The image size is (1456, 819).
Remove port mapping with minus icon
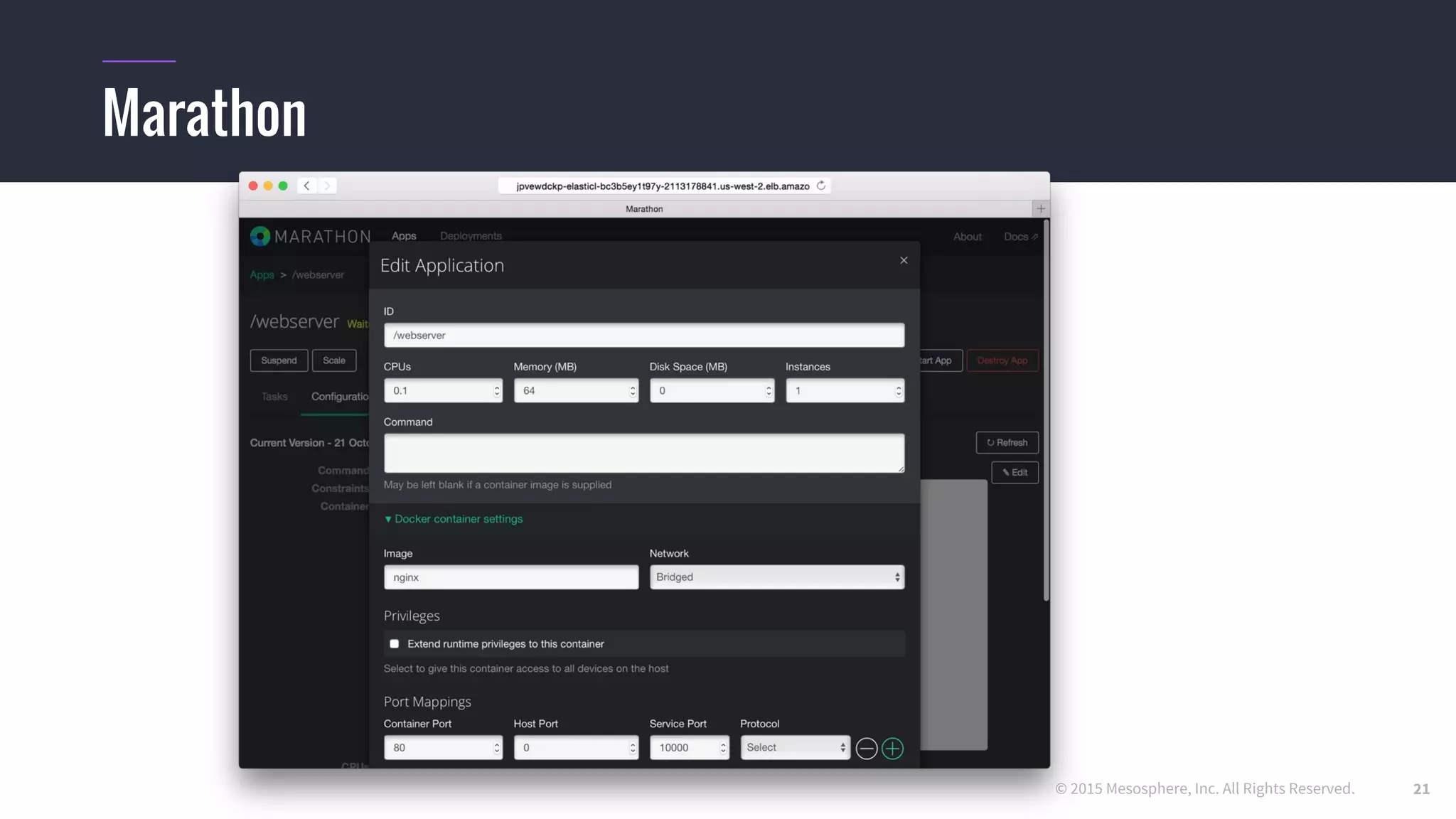866,748
